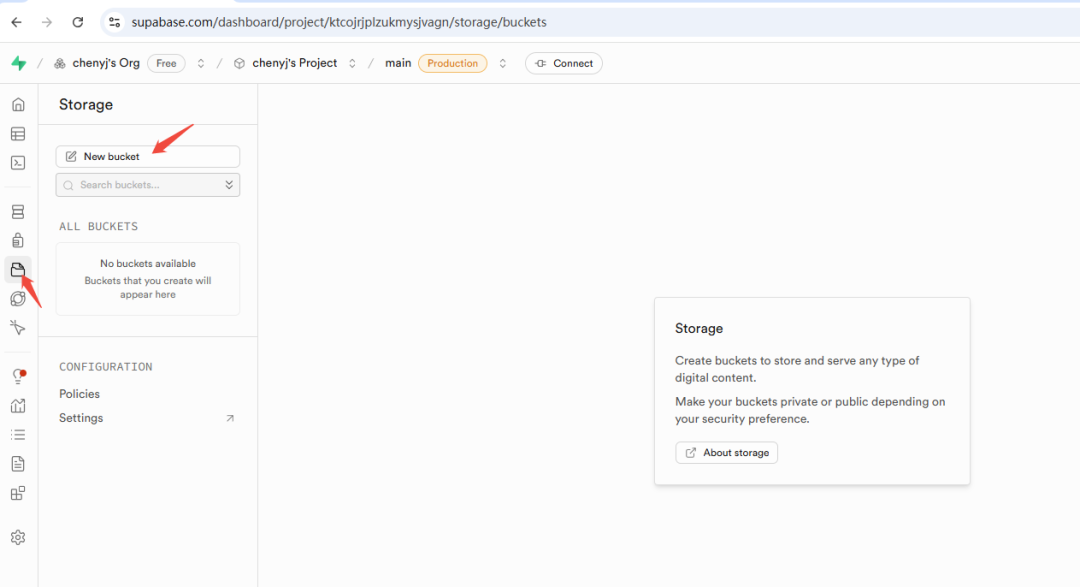Screen dimensions: 1080x587
Task: Open the Database icon in sidebar
Action: [x=19, y=212]
